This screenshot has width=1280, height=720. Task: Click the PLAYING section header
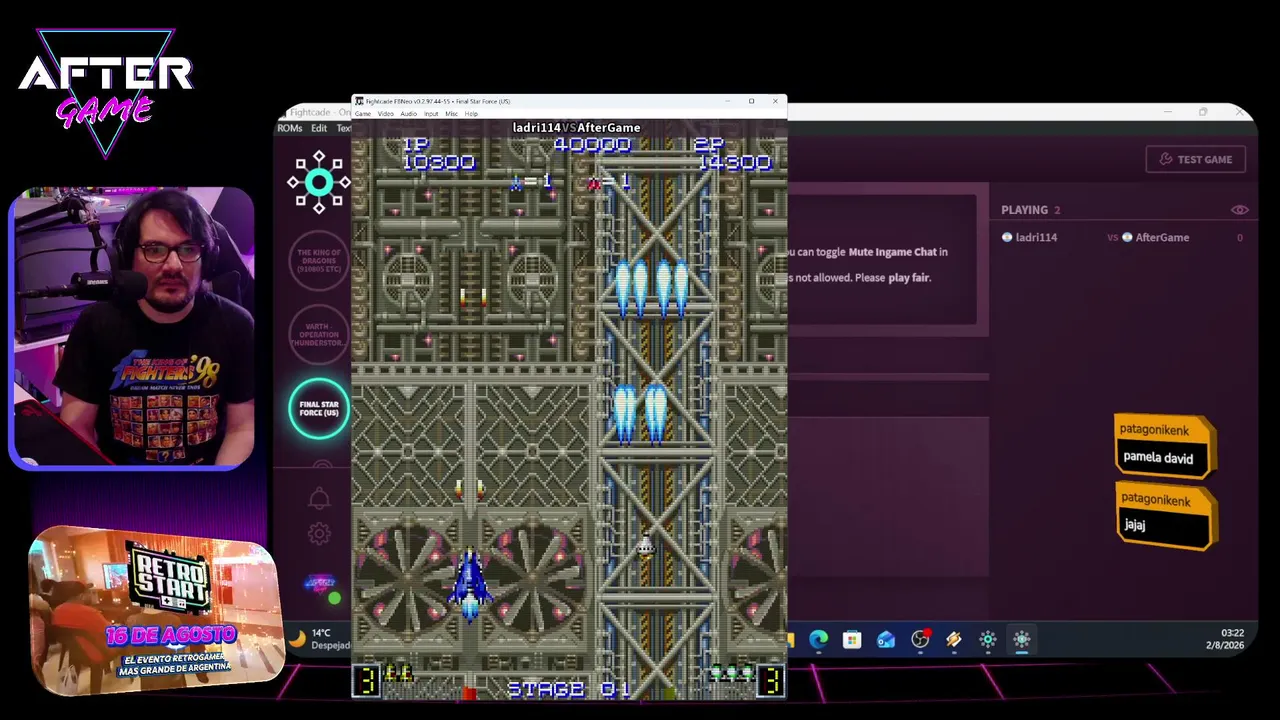coord(1030,210)
